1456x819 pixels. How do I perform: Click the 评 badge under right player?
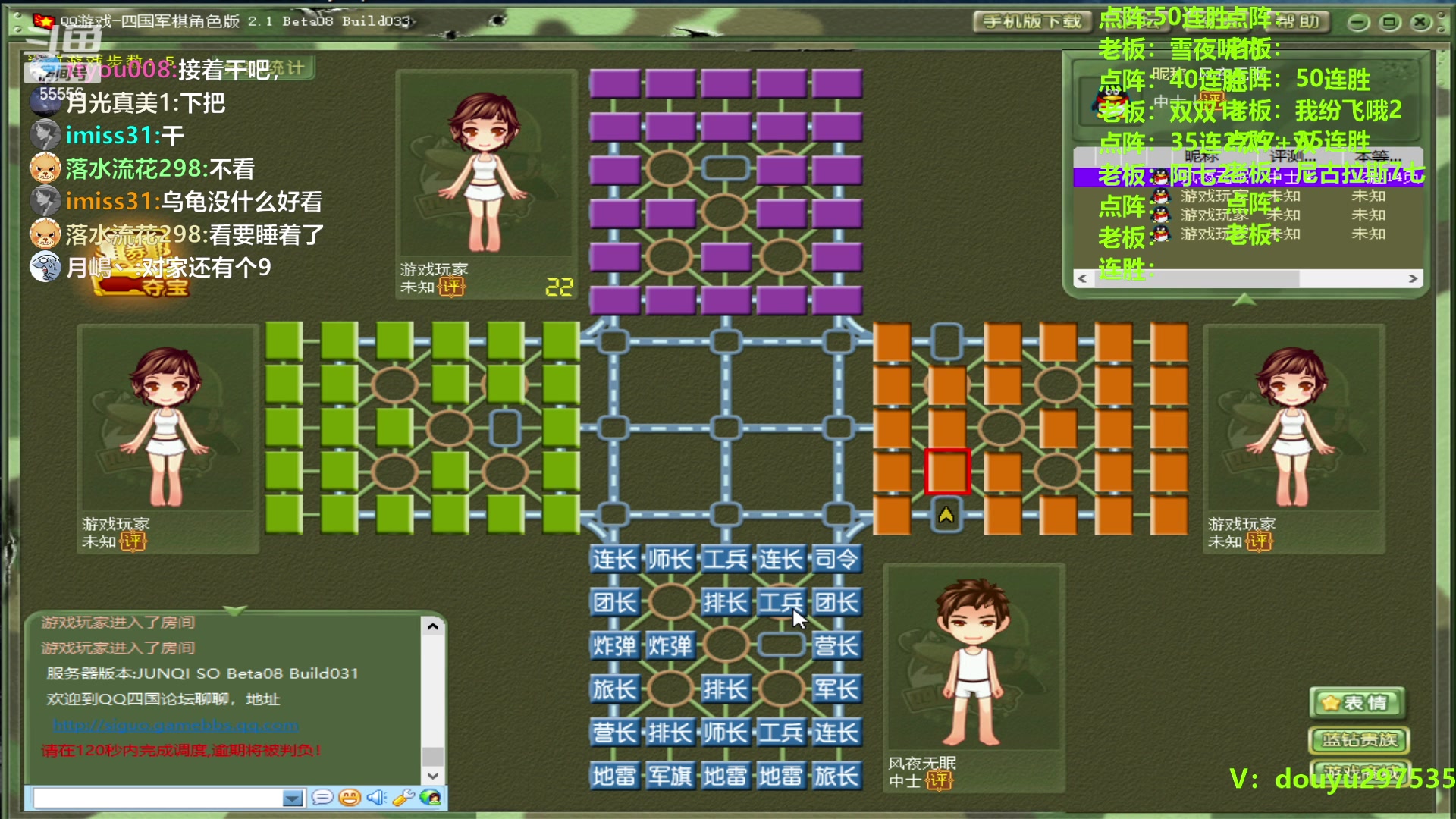[1260, 541]
